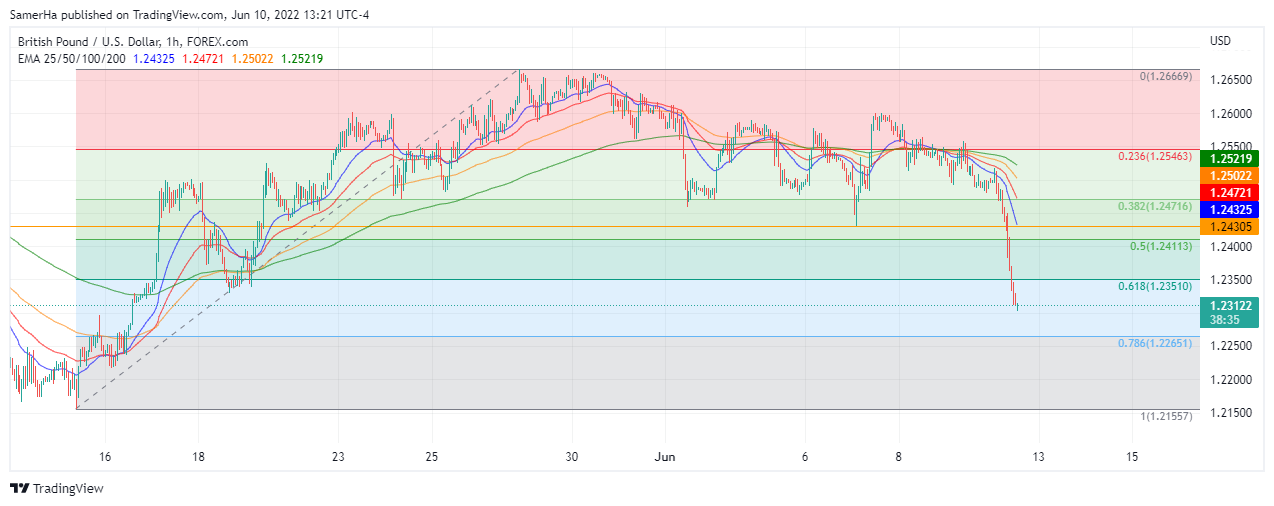
Task: Click the 0.382(1.24716) Fibonacci level label
Action: [1155, 206]
